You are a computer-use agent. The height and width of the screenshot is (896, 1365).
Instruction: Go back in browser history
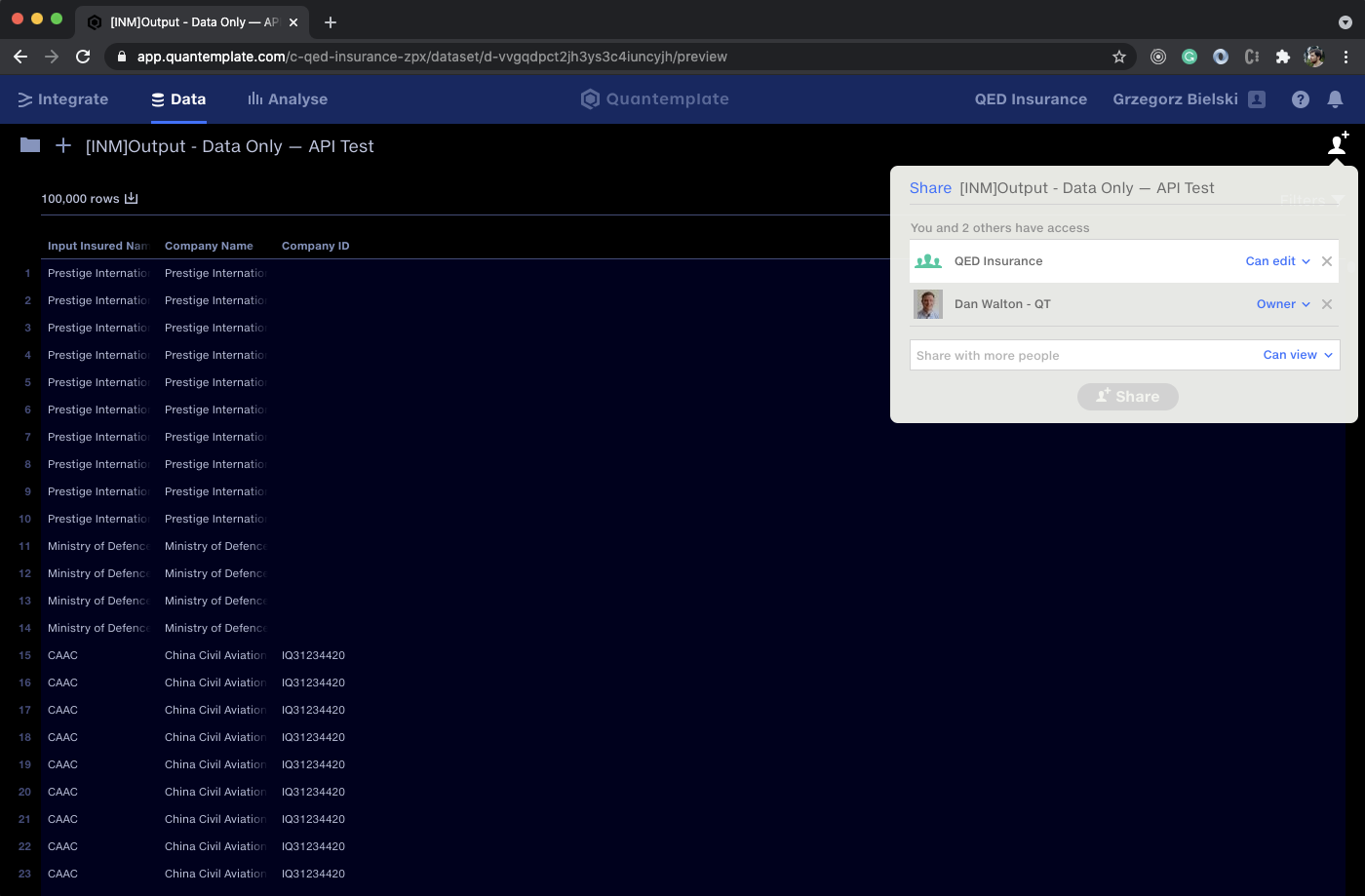pos(20,57)
